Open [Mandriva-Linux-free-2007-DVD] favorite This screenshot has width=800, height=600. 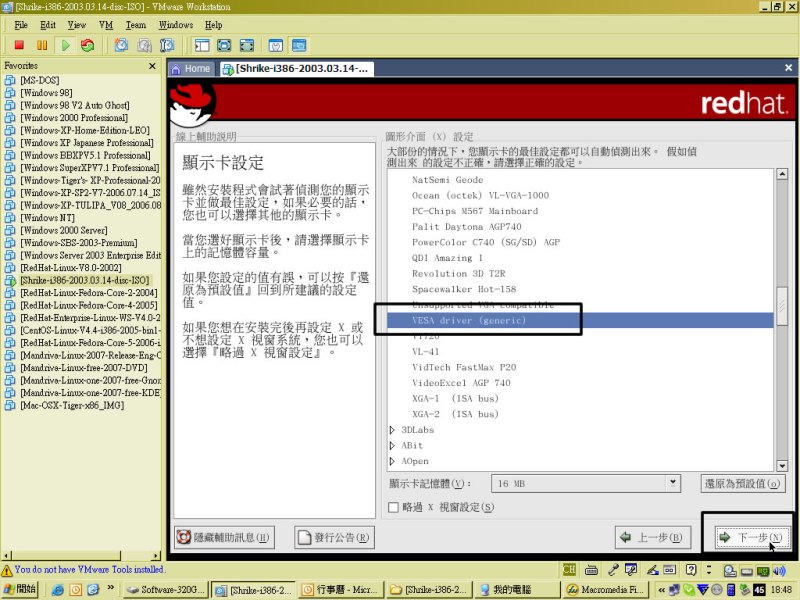click(x=84, y=367)
